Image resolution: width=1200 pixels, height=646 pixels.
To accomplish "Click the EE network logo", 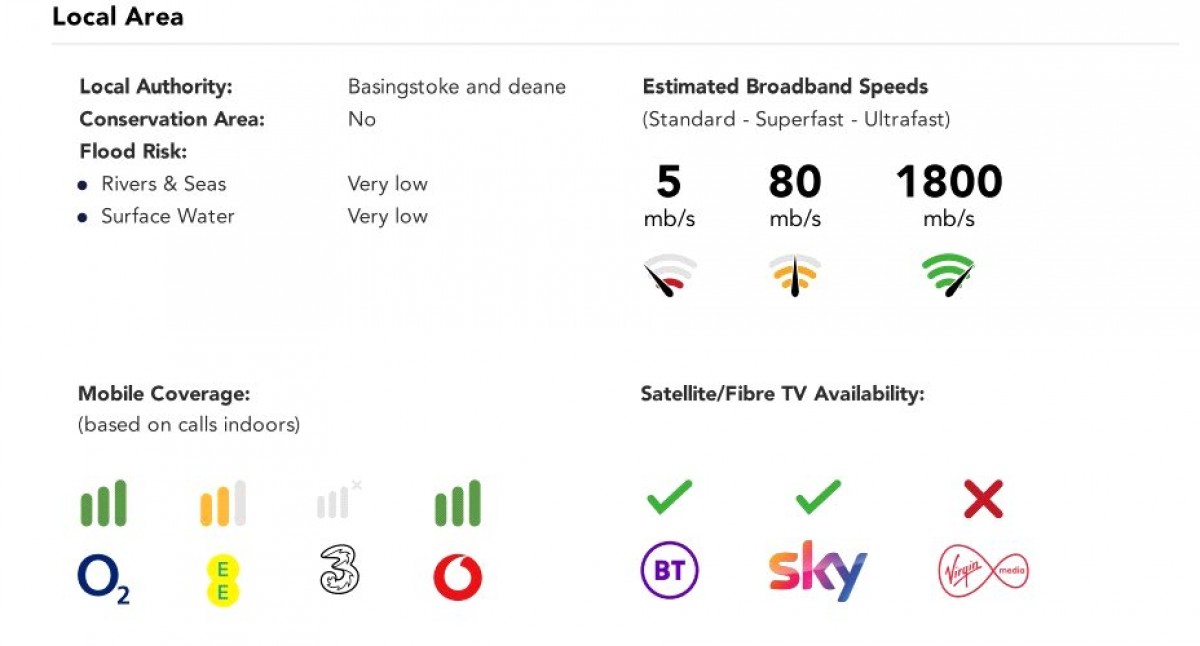I will tap(222, 580).
